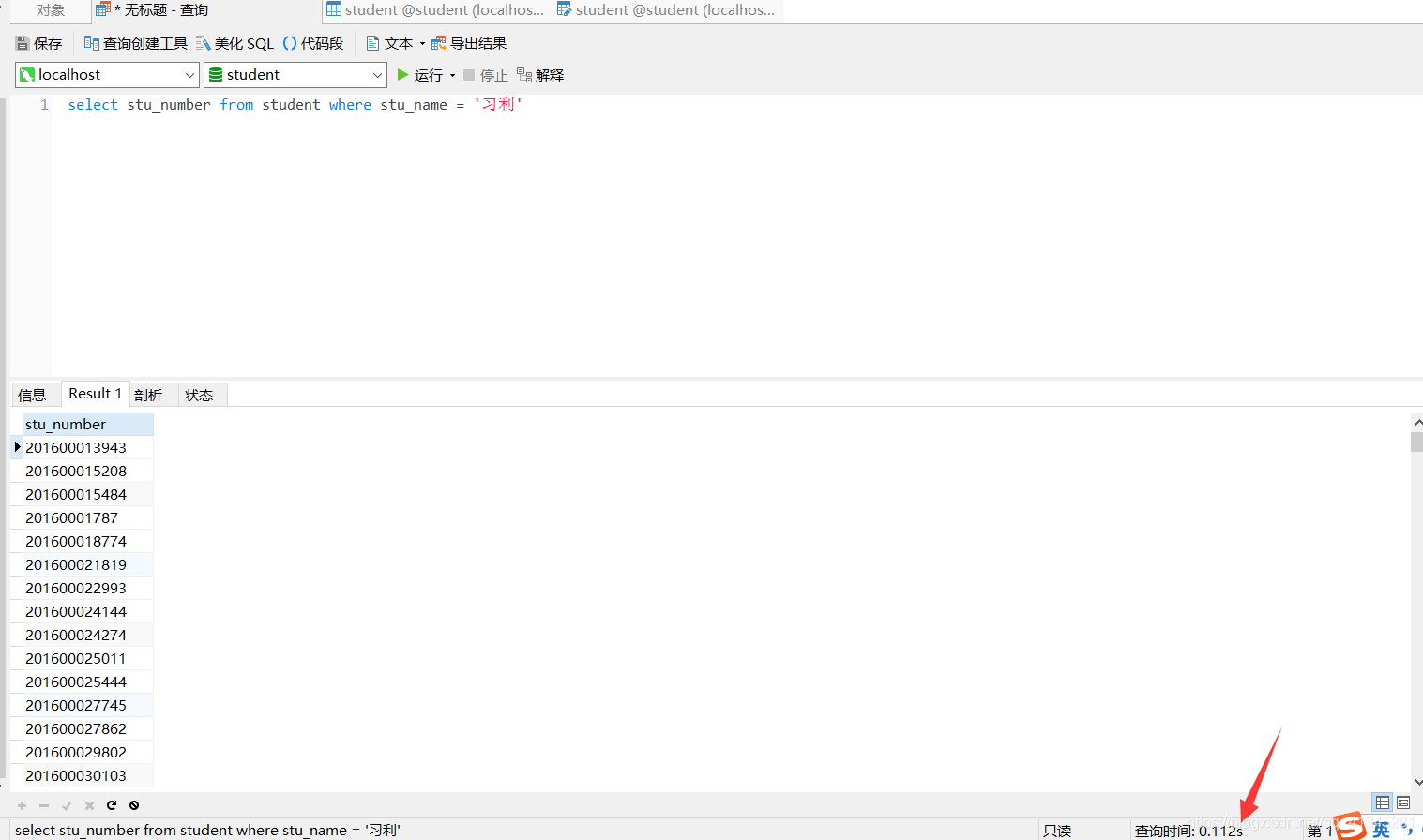Select cell 201600015484
This screenshot has height=840, width=1423.
click(87, 494)
